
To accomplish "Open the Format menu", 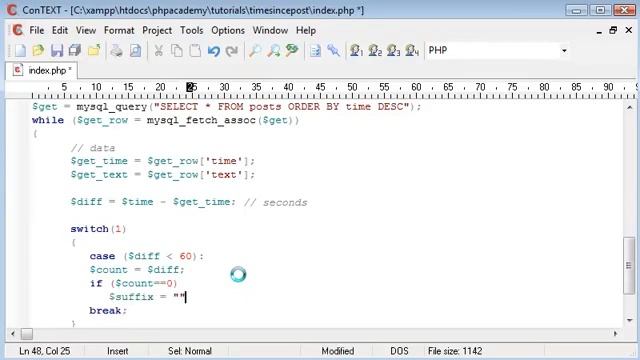I will tap(119, 31).
